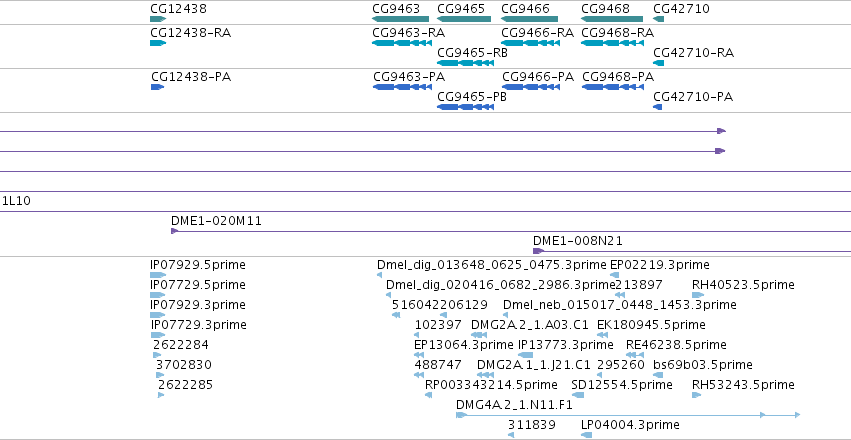Click the purple arrowhead starting the DME1-020M11 line

click(x=174, y=231)
